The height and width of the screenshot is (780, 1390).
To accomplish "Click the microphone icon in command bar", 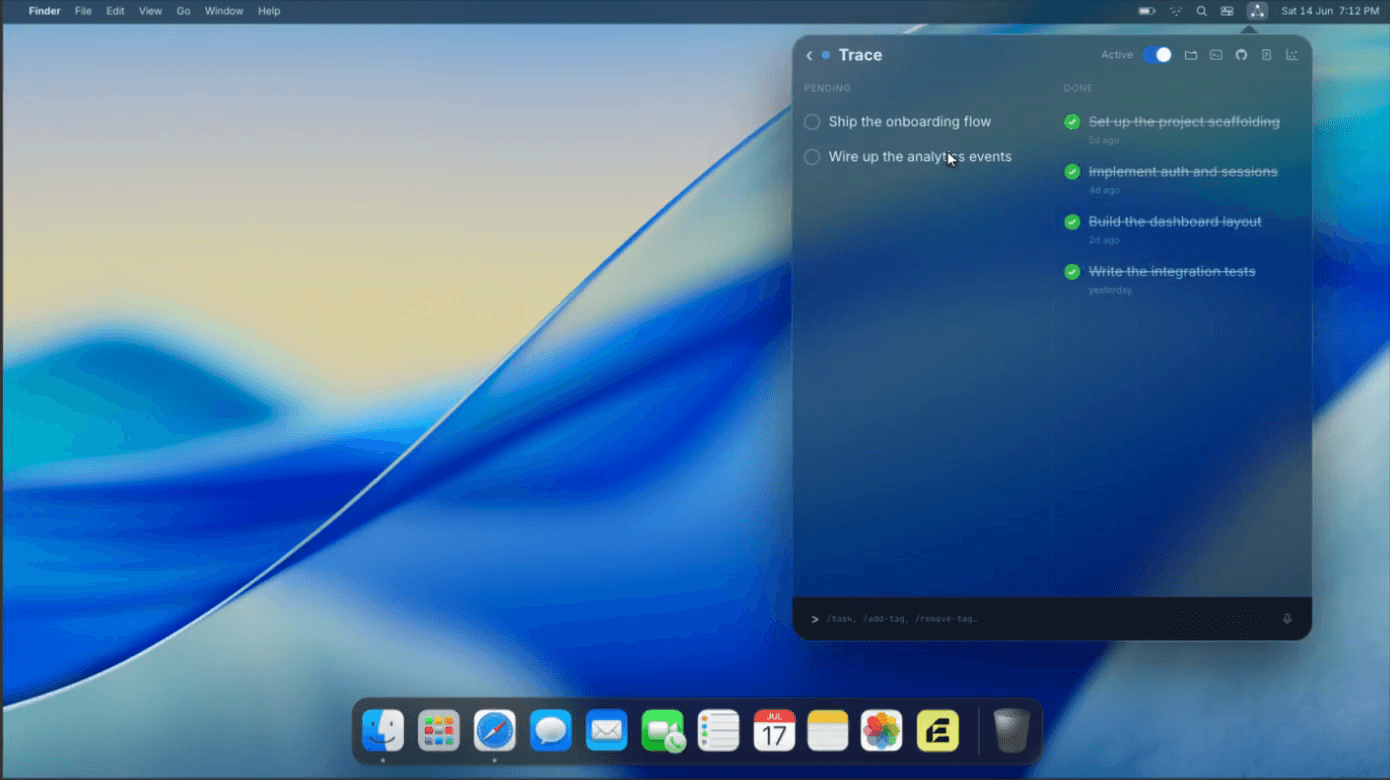I will click(x=1288, y=619).
